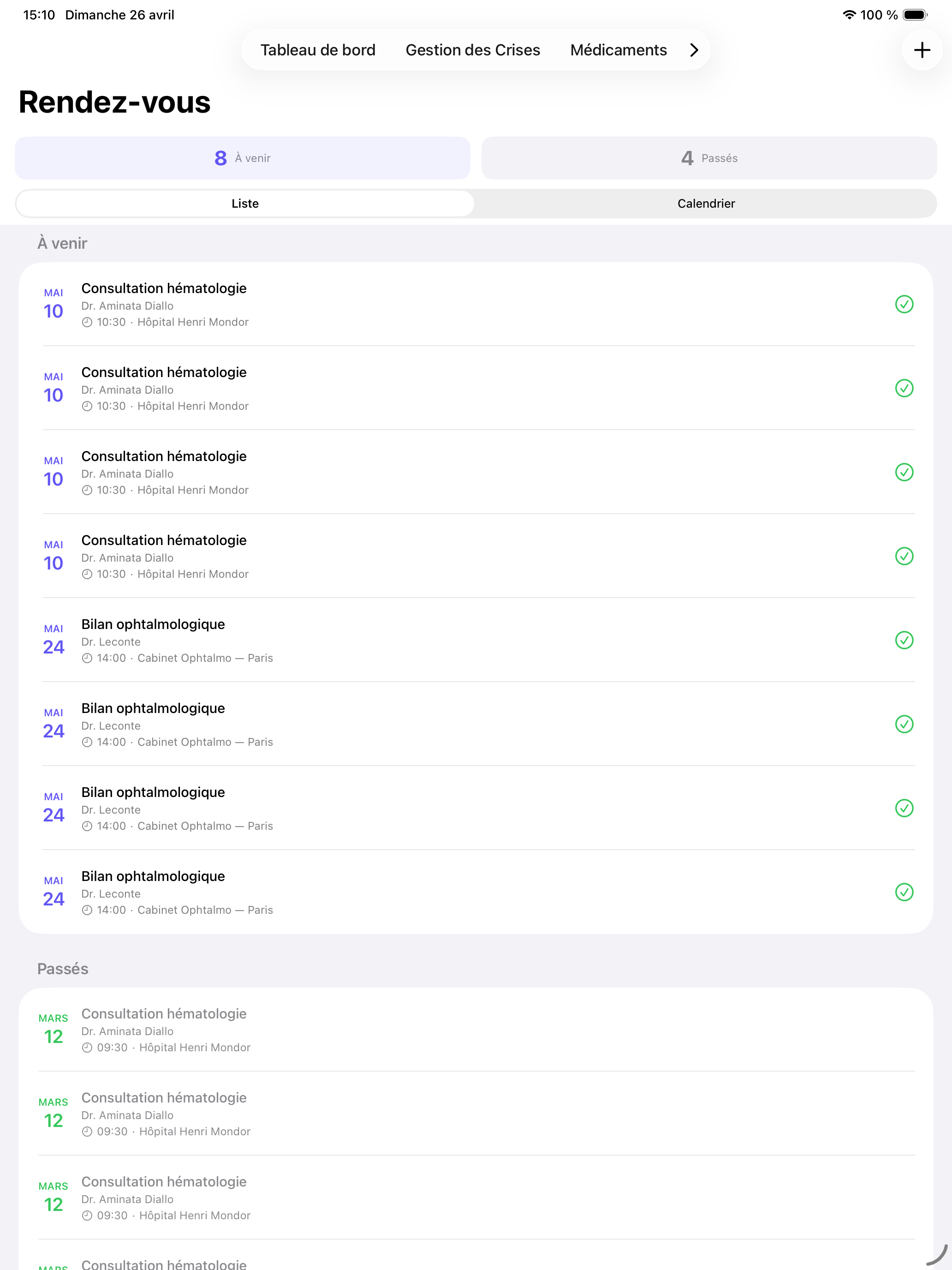Screen dimensions: 952x1270
Task: Select the Liste view segment
Action: pos(245,204)
